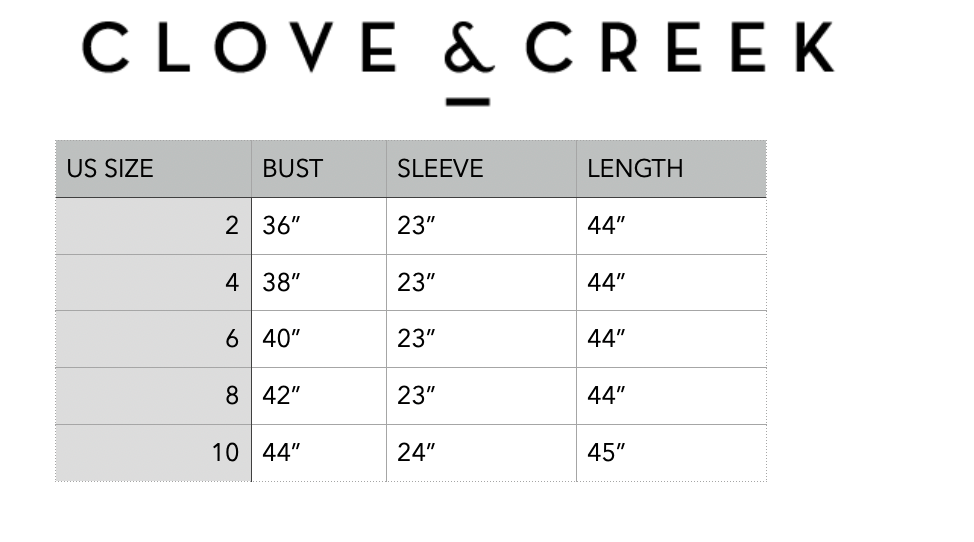Select the BUST column header

point(292,168)
